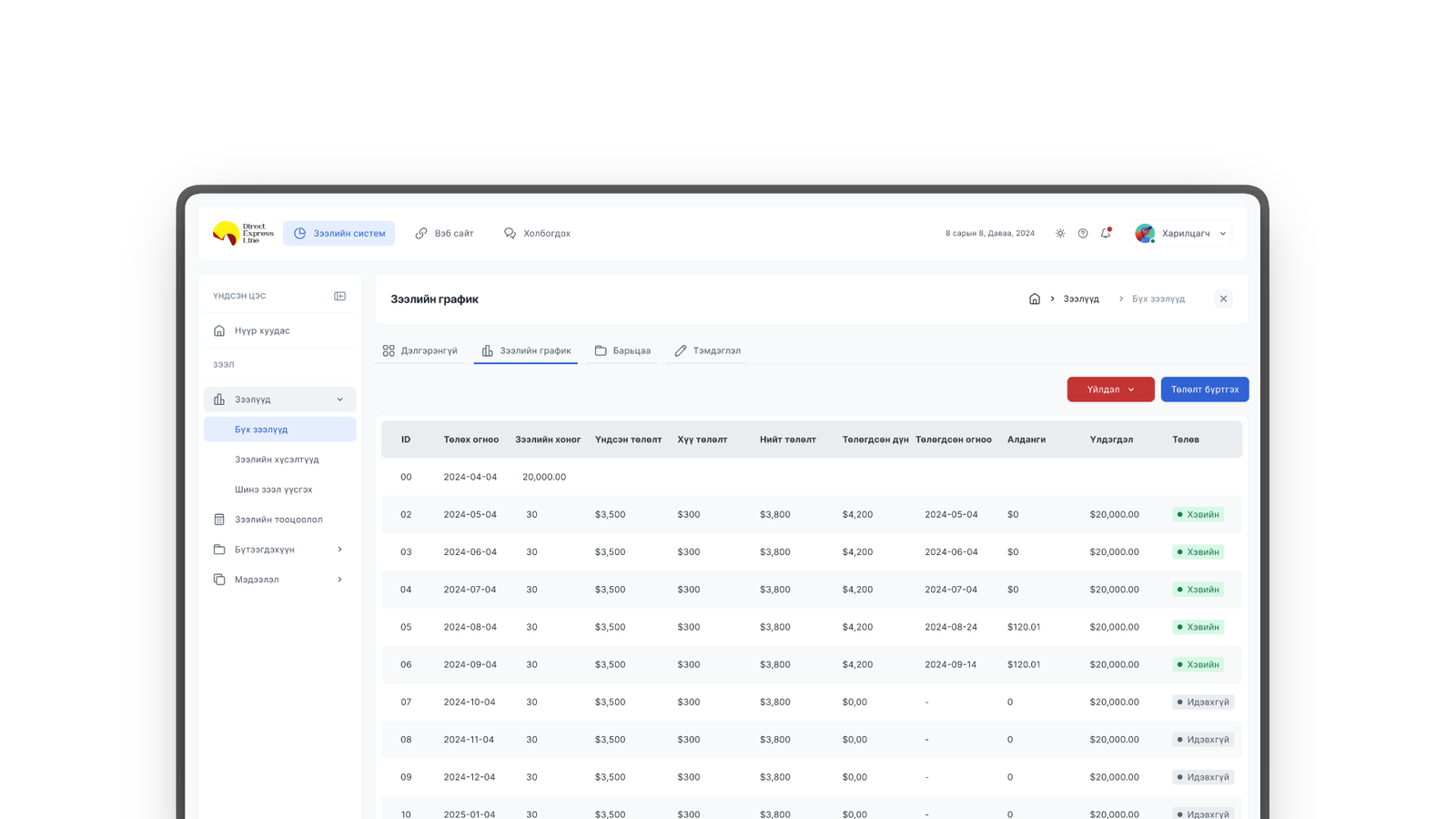
Task: Switch to the Дэлгэрэнгүй tab
Action: click(x=420, y=351)
